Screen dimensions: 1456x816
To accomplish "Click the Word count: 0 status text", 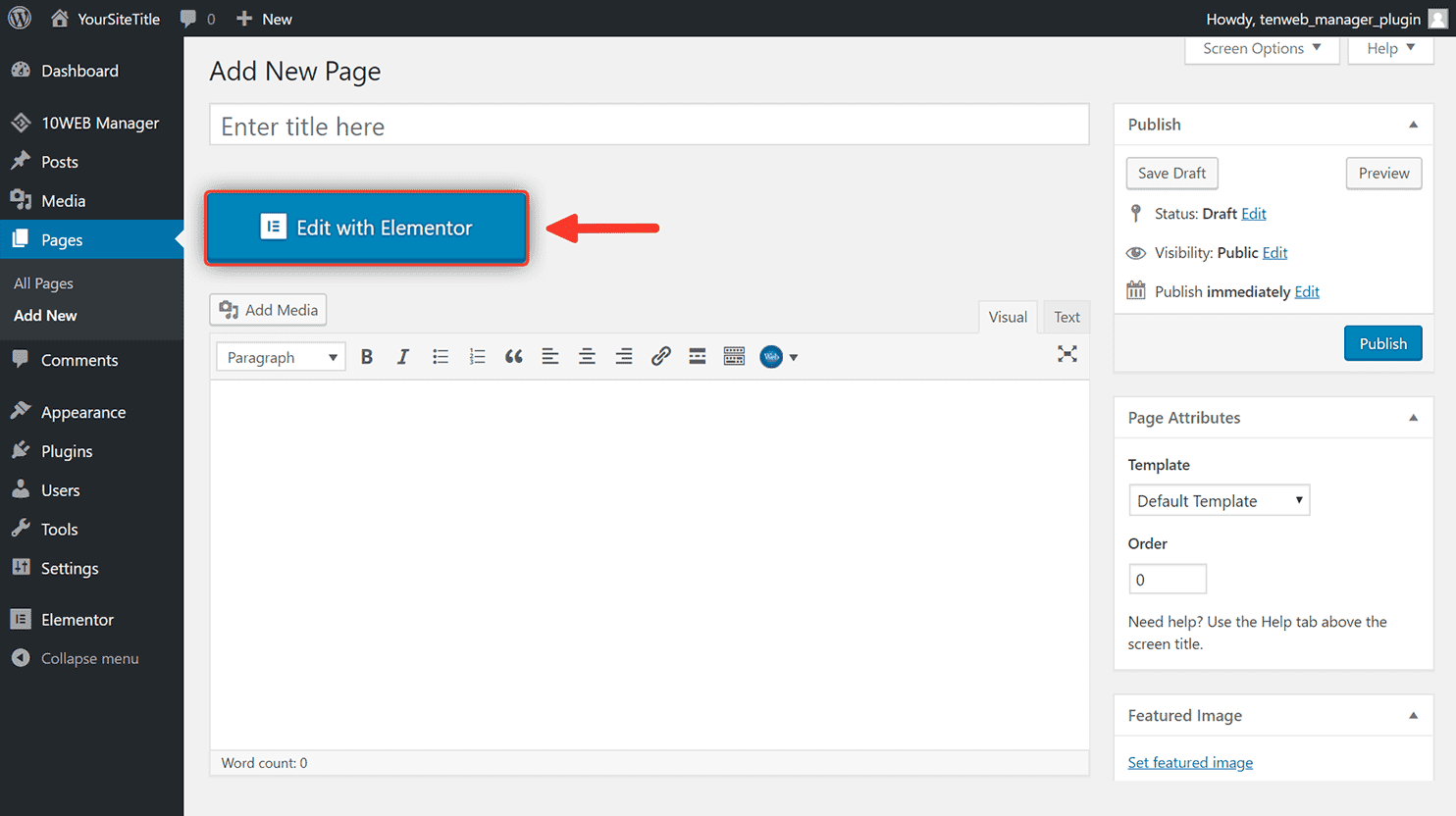I will (264, 763).
